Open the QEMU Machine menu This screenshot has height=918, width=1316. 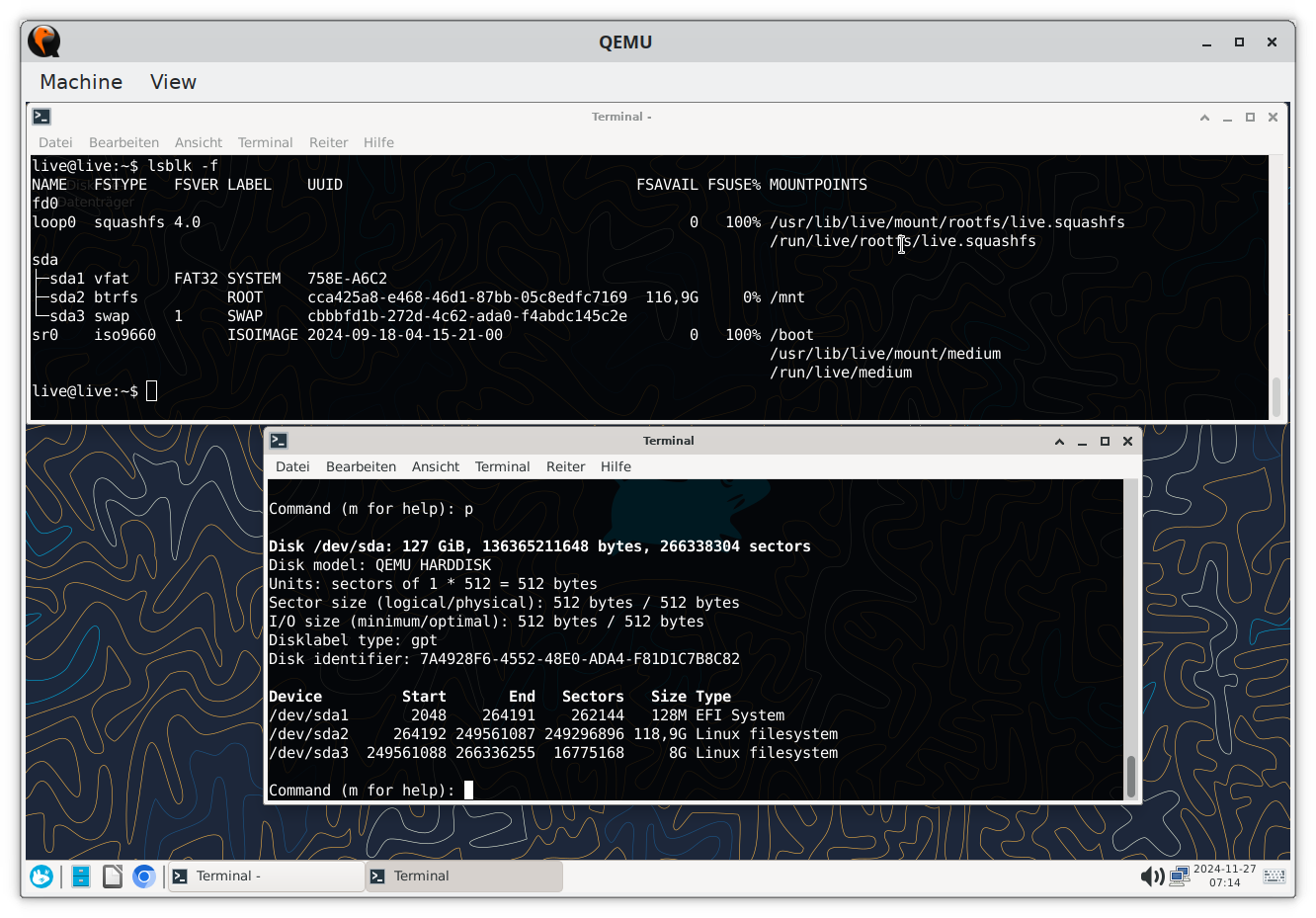[81, 82]
